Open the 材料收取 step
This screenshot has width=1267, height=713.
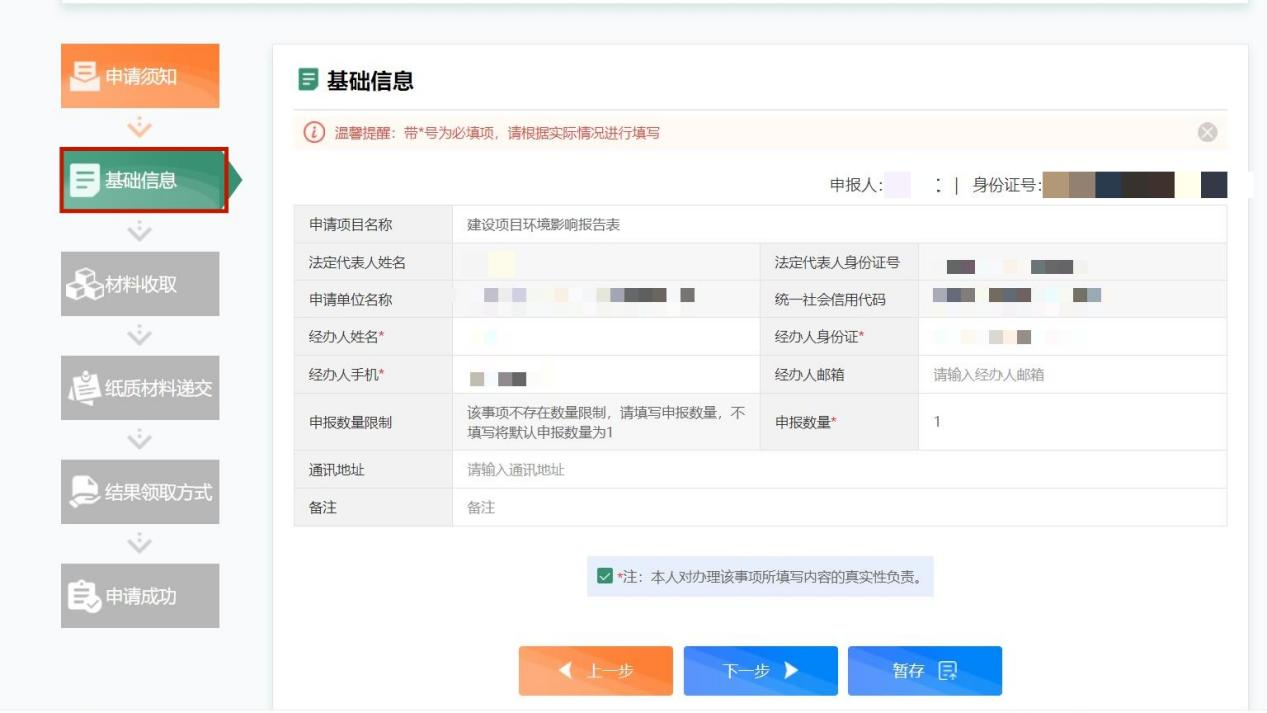click(140, 284)
